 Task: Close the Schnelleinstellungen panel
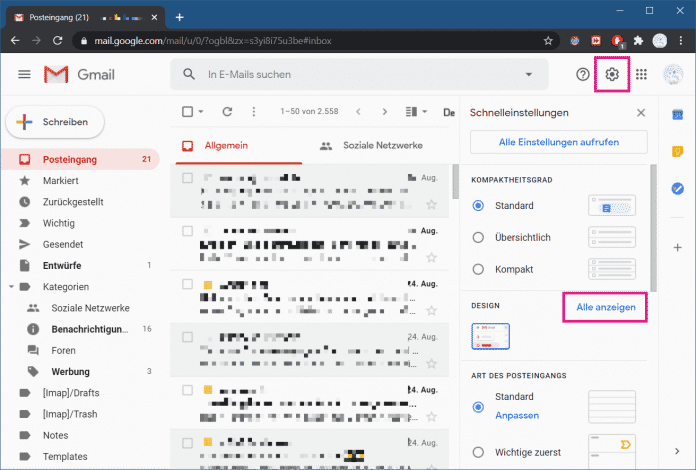pos(641,113)
